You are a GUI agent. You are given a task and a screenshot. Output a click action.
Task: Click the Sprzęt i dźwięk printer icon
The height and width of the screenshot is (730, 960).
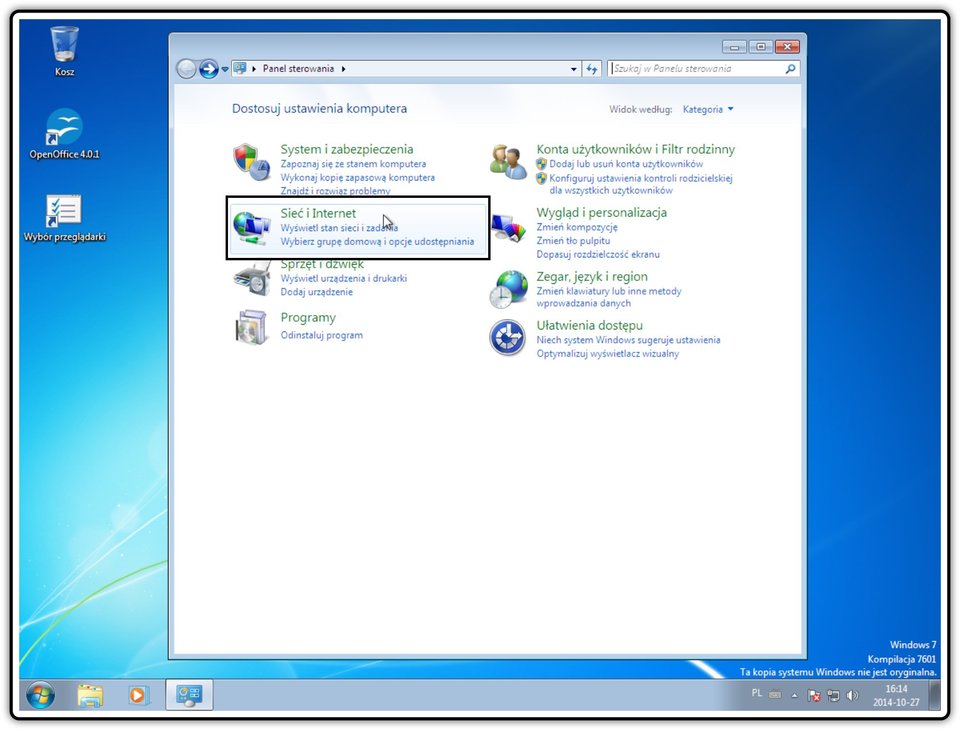[x=252, y=279]
